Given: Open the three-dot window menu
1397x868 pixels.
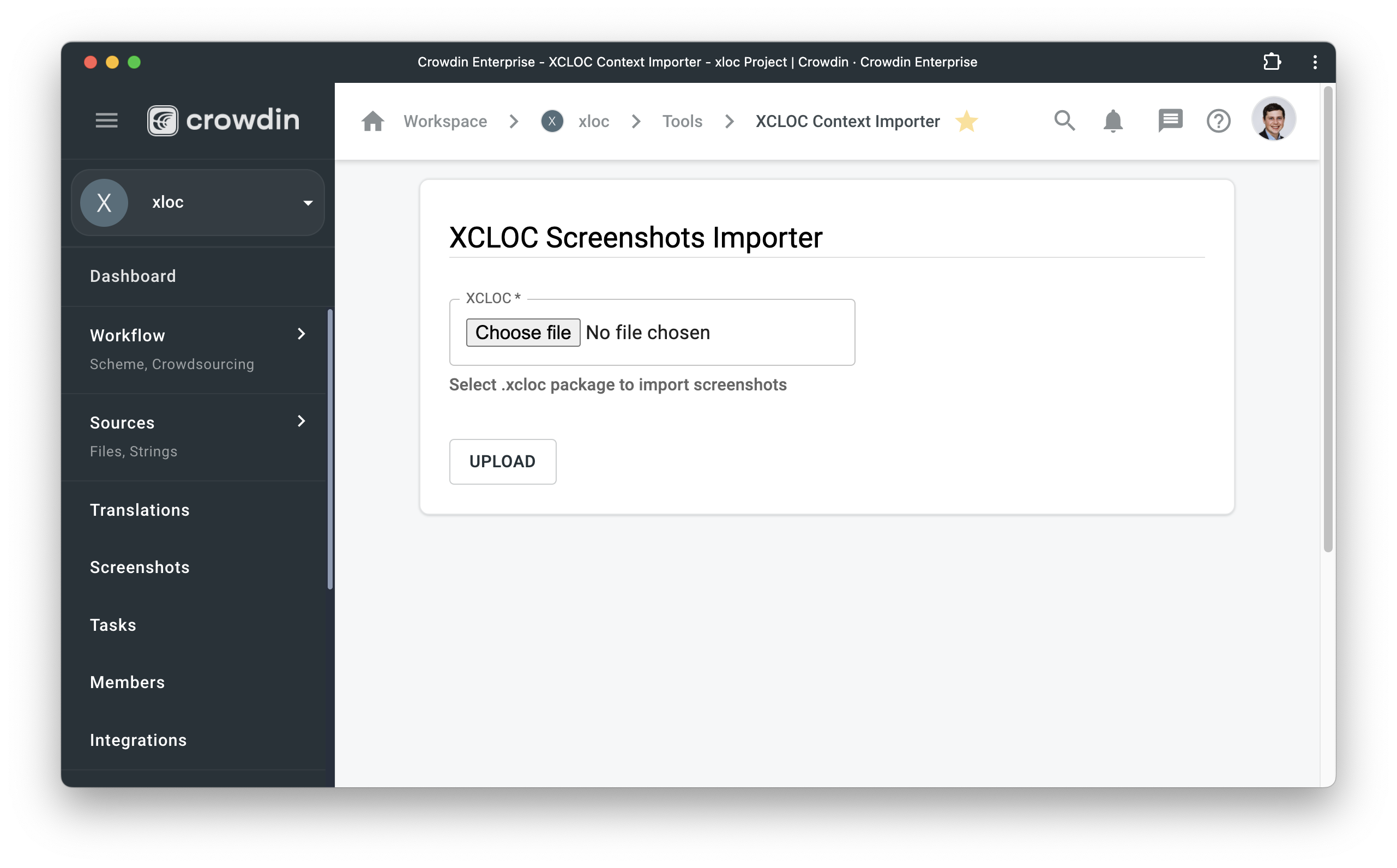Looking at the screenshot, I should (1315, 62).
